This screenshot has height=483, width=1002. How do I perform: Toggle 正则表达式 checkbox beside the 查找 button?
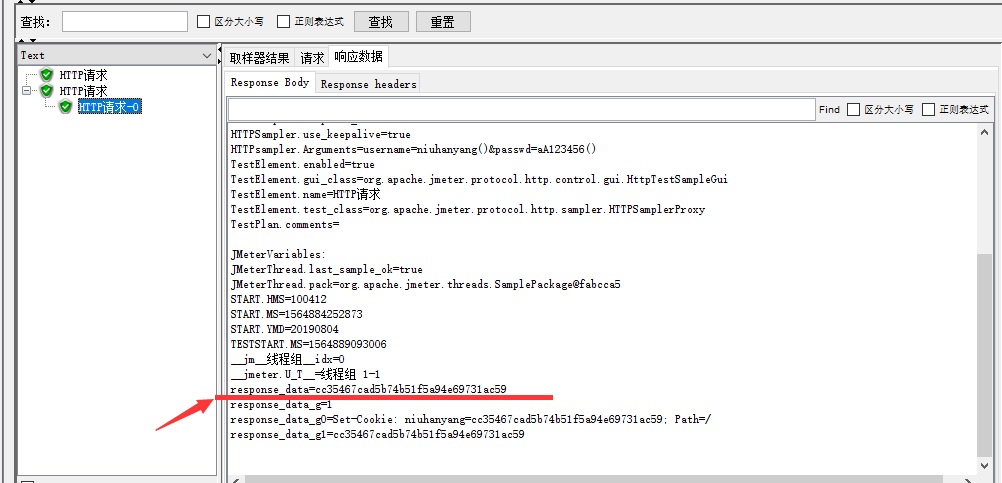coord(284,21)
